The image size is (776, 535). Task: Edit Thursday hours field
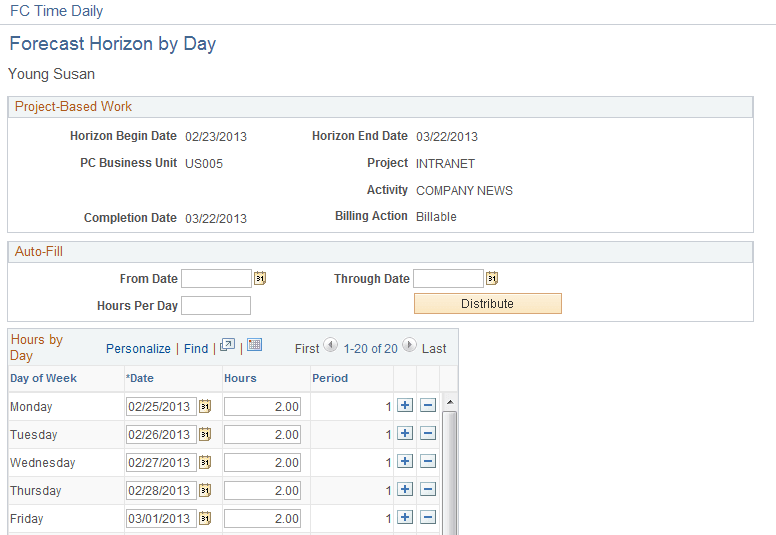262,490
